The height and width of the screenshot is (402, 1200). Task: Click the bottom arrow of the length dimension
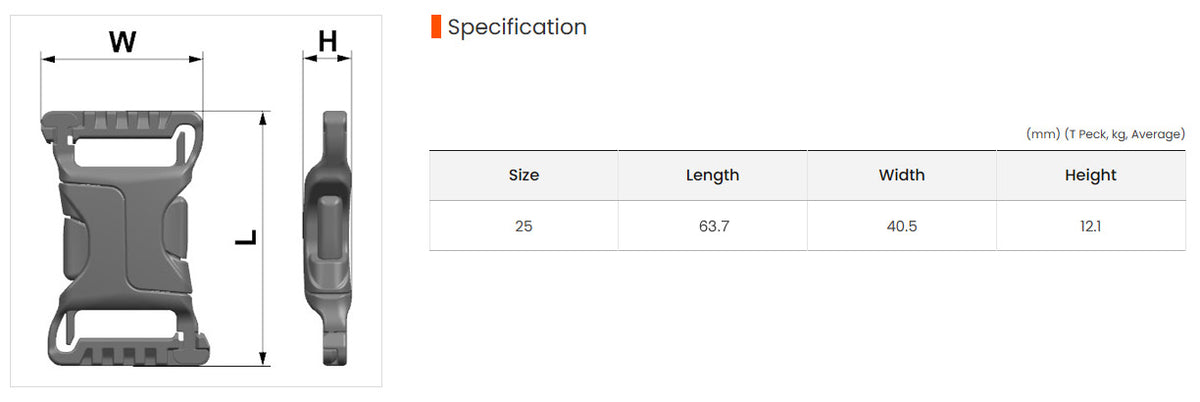tap(264, 356)
